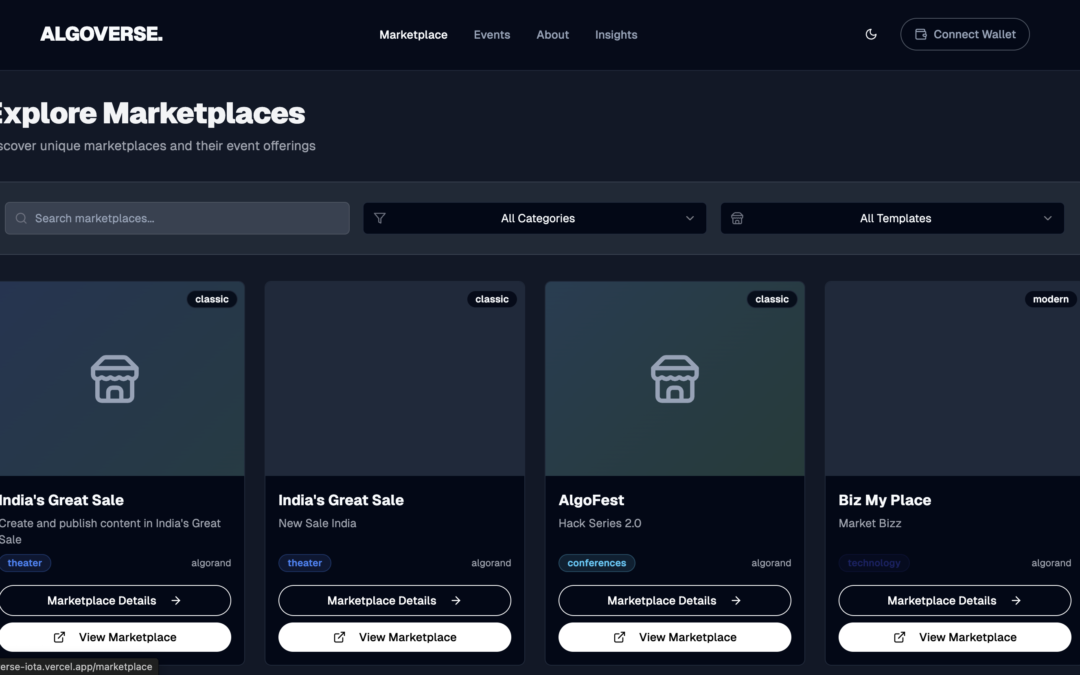Go to the Insights page

[615, 34]
